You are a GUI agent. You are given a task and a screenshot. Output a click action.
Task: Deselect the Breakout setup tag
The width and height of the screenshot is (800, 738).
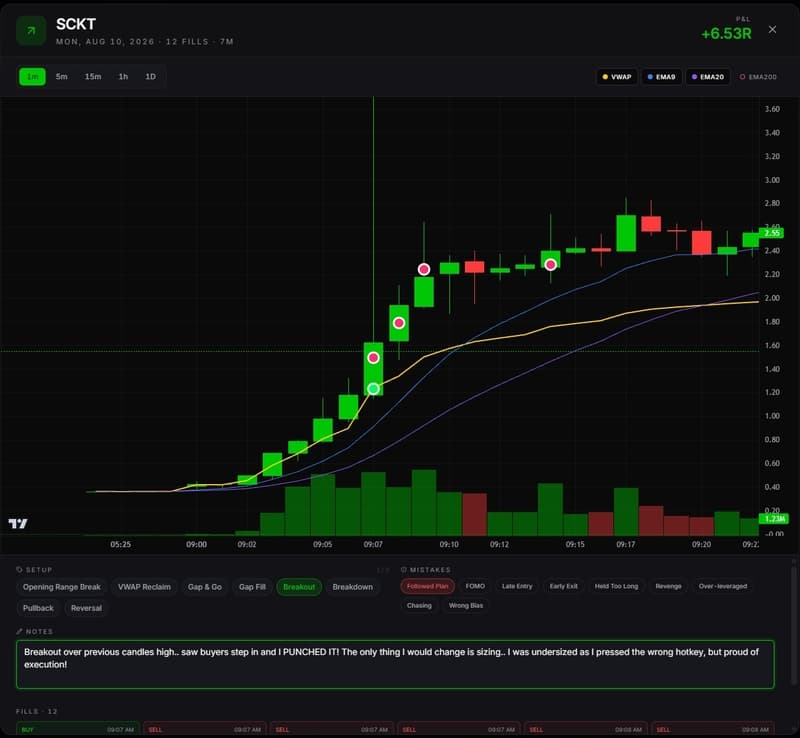point(299,587)
